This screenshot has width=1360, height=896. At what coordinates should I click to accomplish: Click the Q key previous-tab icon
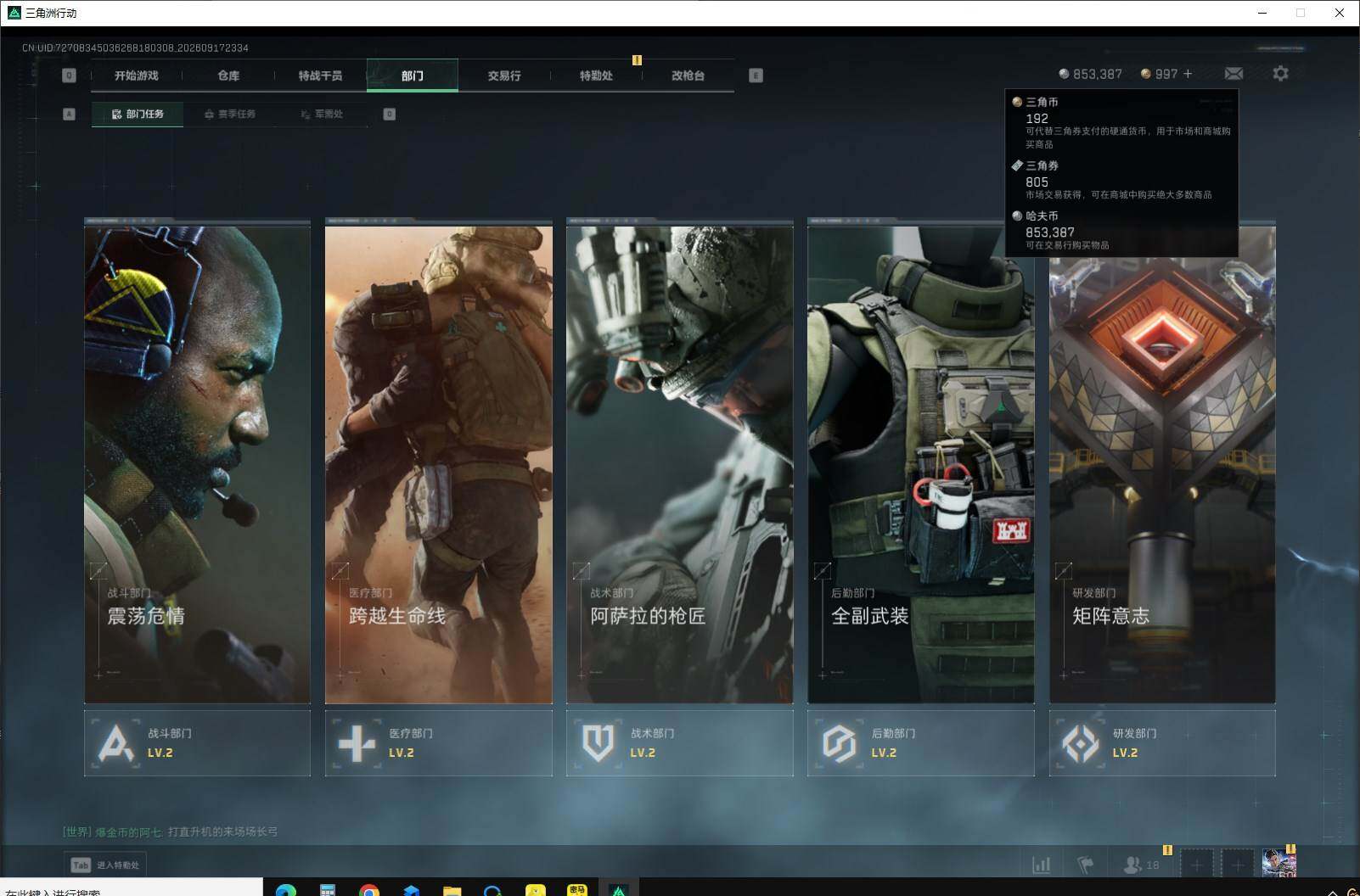[70, 76]
